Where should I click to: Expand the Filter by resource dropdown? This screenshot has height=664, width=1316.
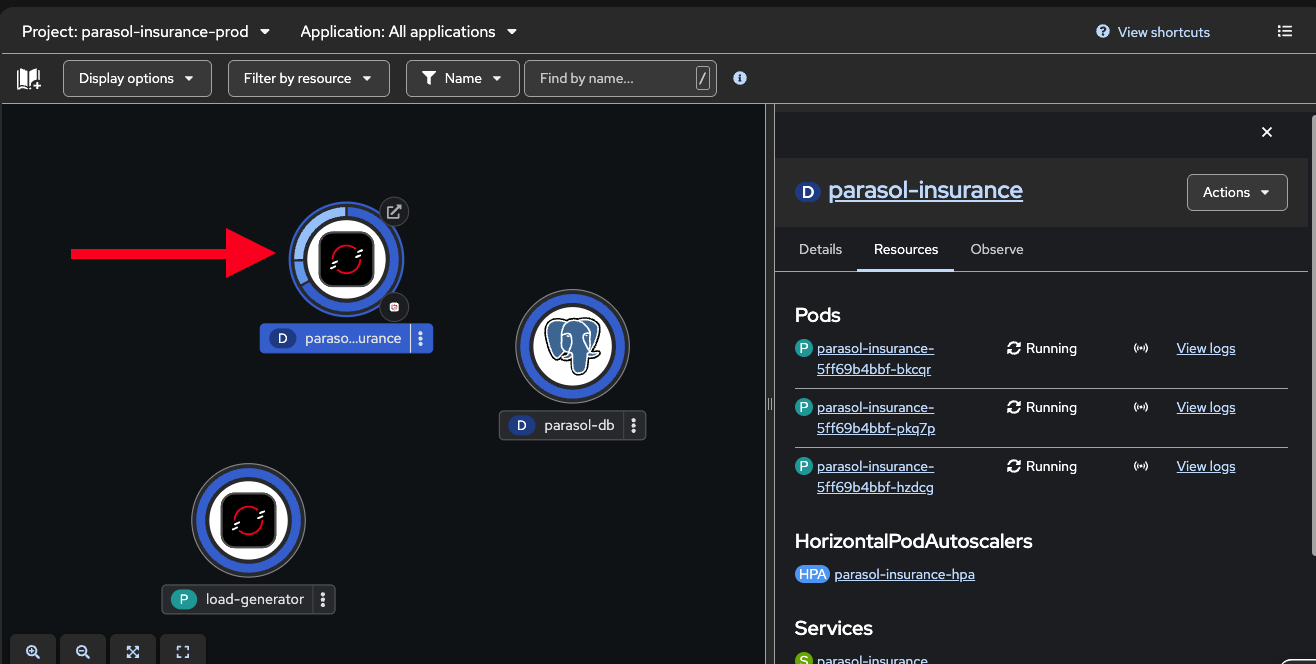click(x=308, y=78)
